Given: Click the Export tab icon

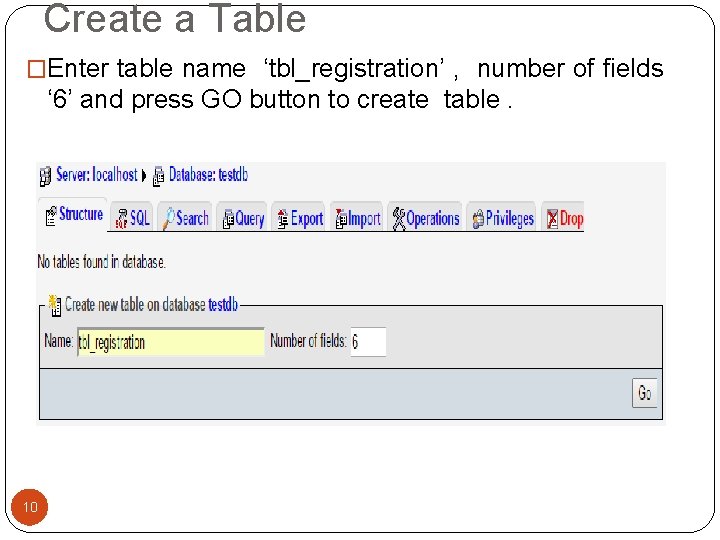Looking at the screenshot, I should pos(283,219).
